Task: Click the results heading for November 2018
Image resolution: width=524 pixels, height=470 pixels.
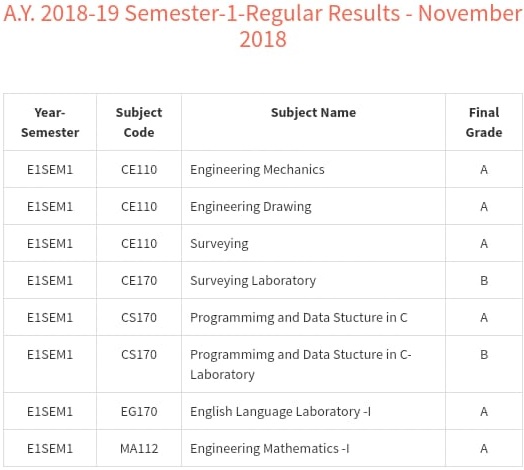Action: (263, 26)
